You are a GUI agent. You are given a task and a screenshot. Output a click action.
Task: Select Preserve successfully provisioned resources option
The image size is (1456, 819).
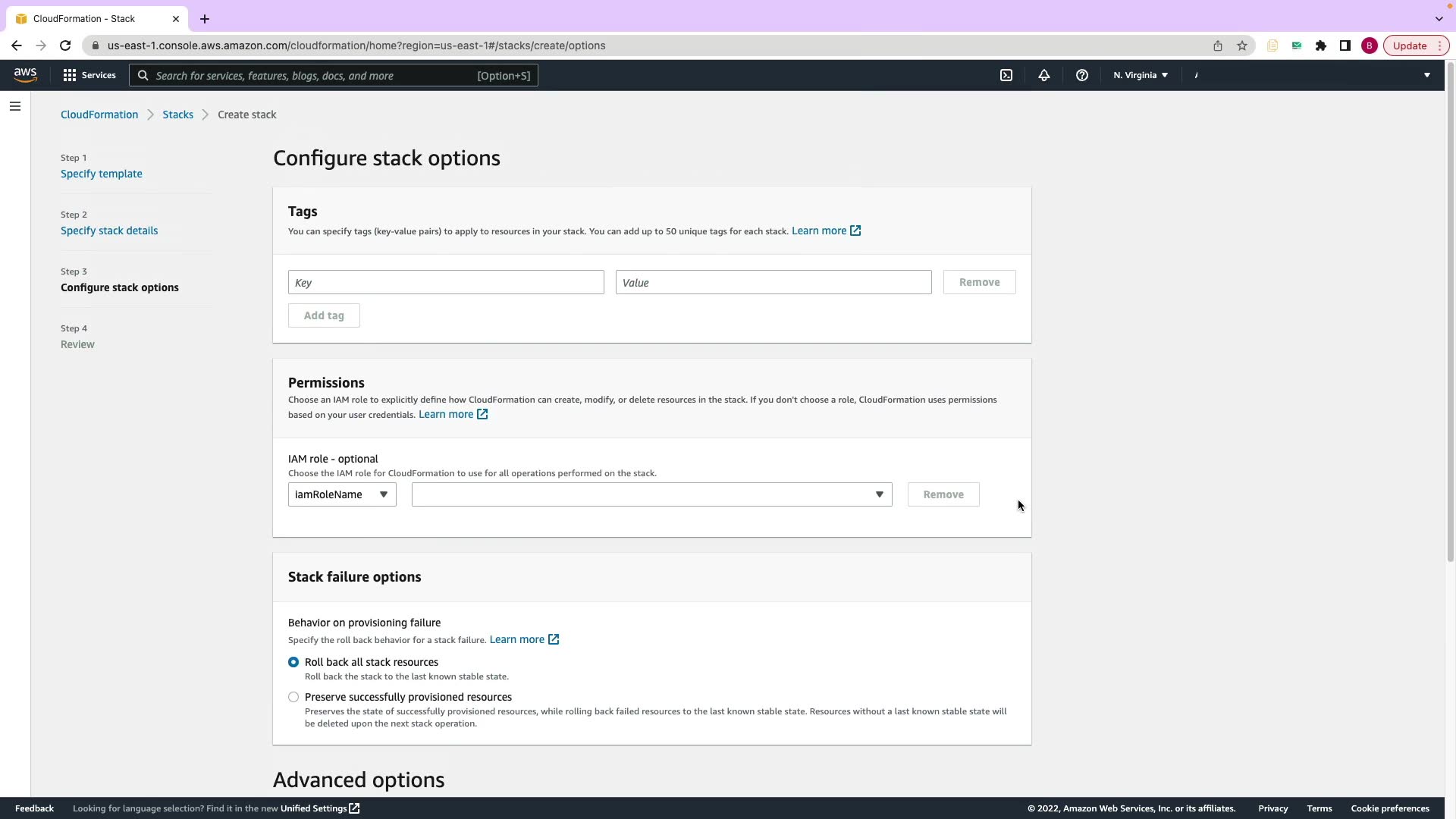point(293,697)
